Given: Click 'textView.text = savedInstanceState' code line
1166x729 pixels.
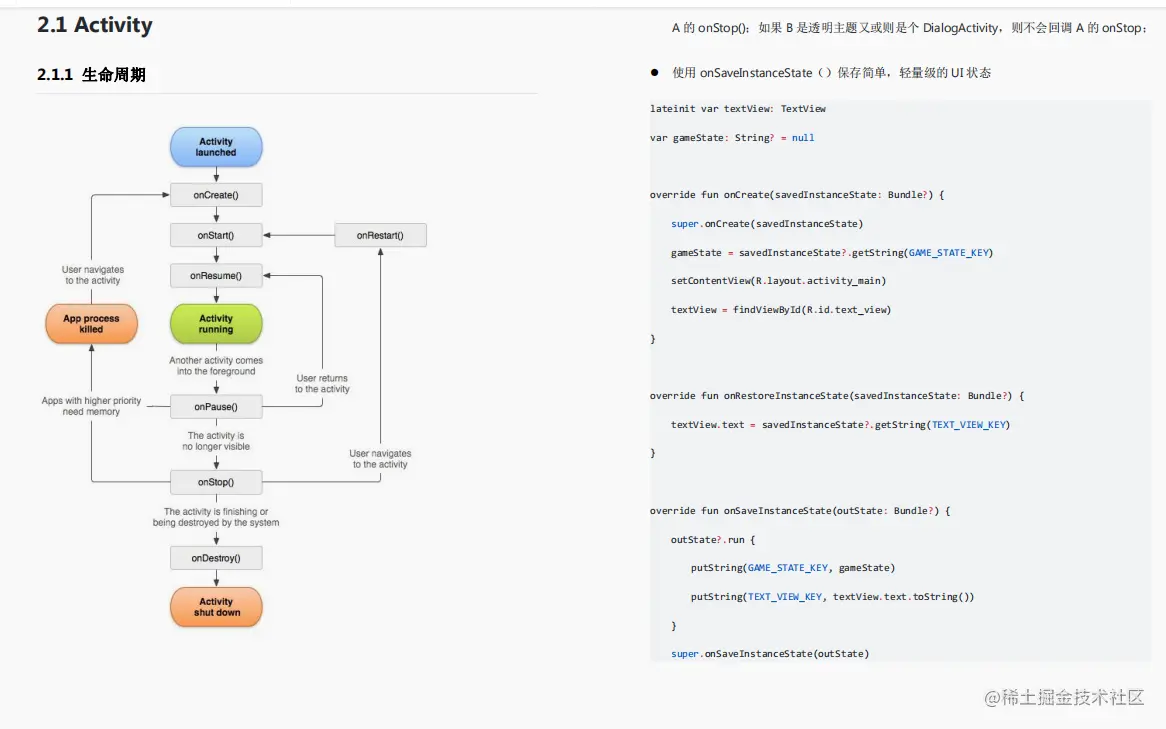Looking at the screenshot, I should [x=840, y=425].
